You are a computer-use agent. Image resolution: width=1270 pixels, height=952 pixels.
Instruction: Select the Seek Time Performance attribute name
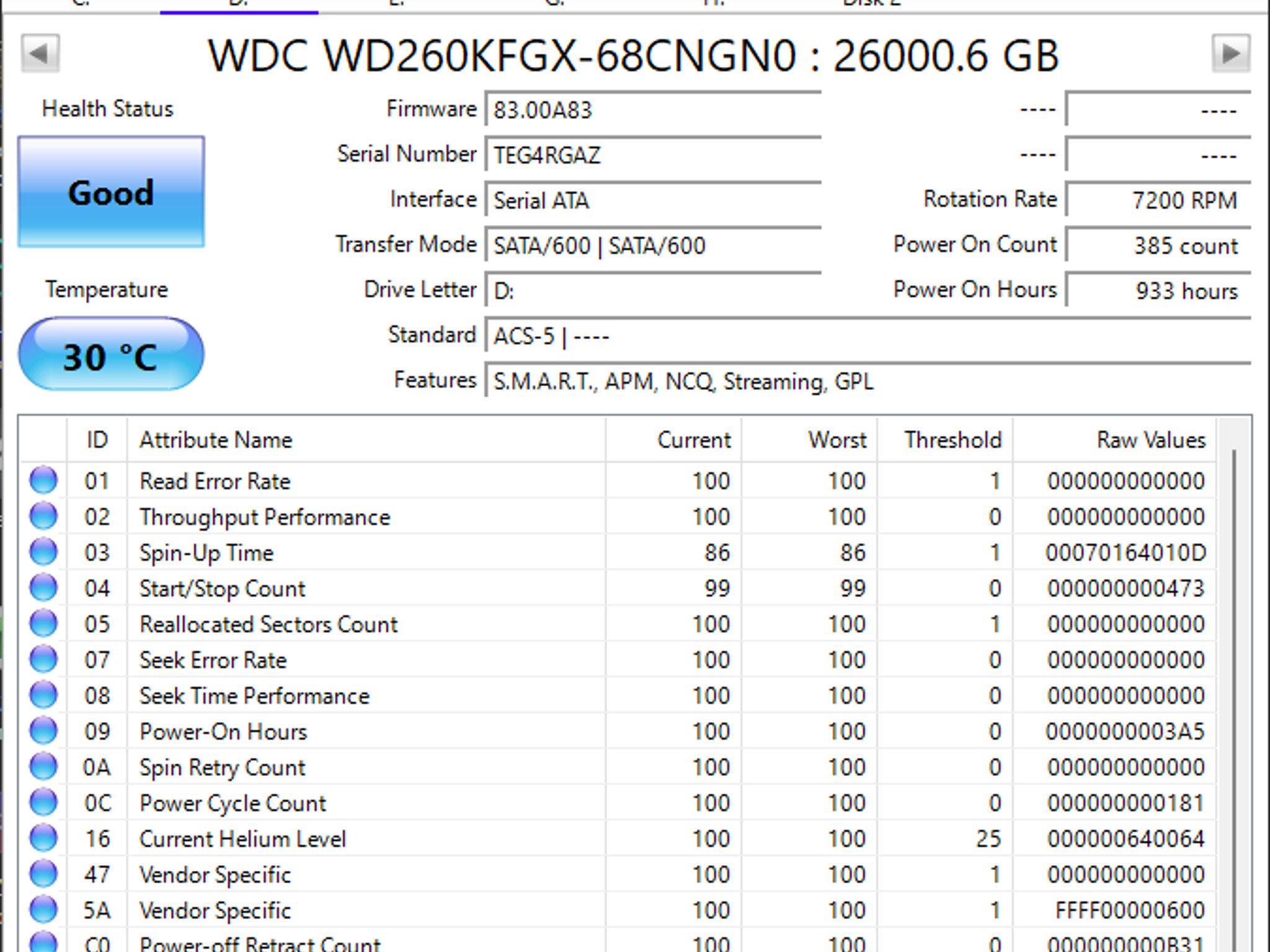click(x=254, y=697)
